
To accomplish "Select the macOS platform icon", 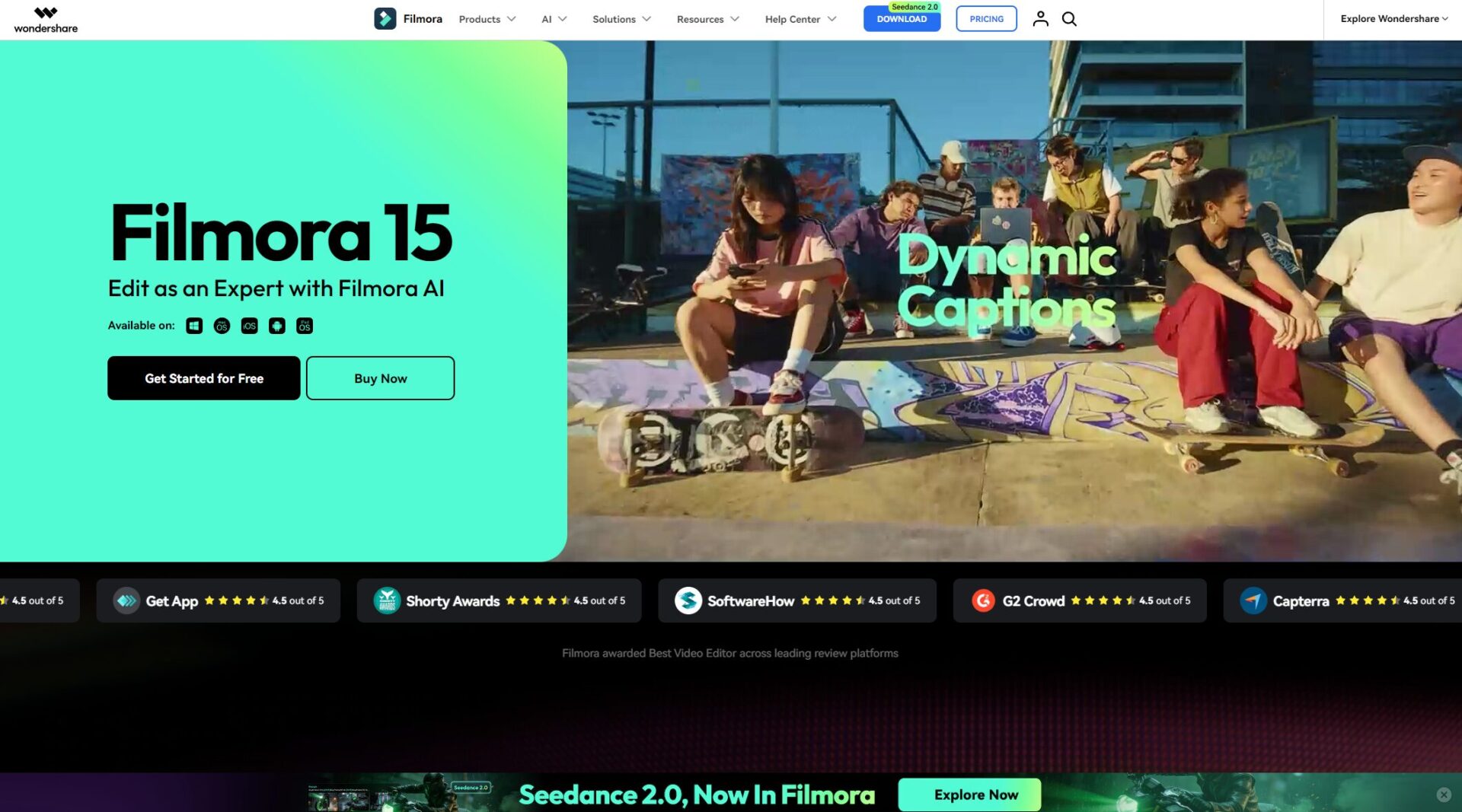I will pos(222,326).
